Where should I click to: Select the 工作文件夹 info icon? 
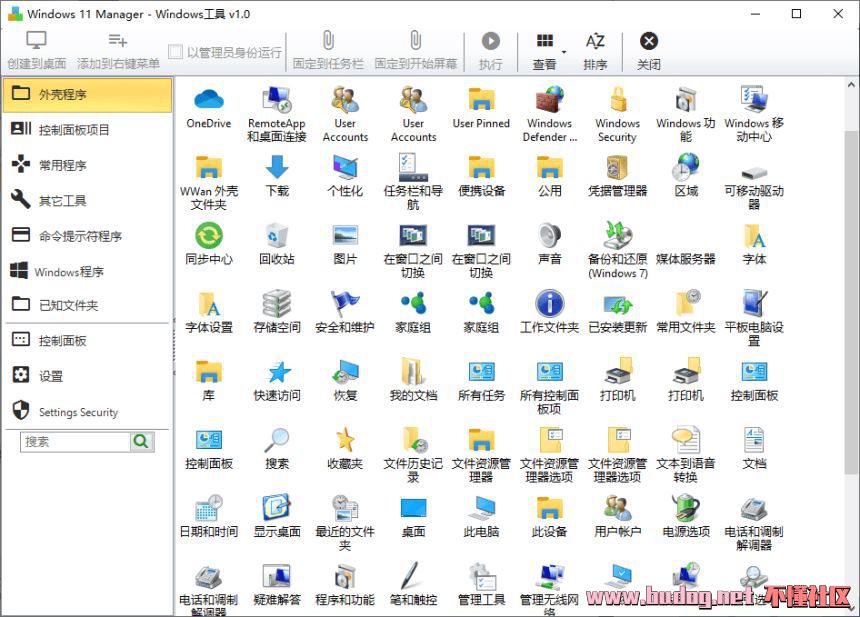[x=550, y=303]
